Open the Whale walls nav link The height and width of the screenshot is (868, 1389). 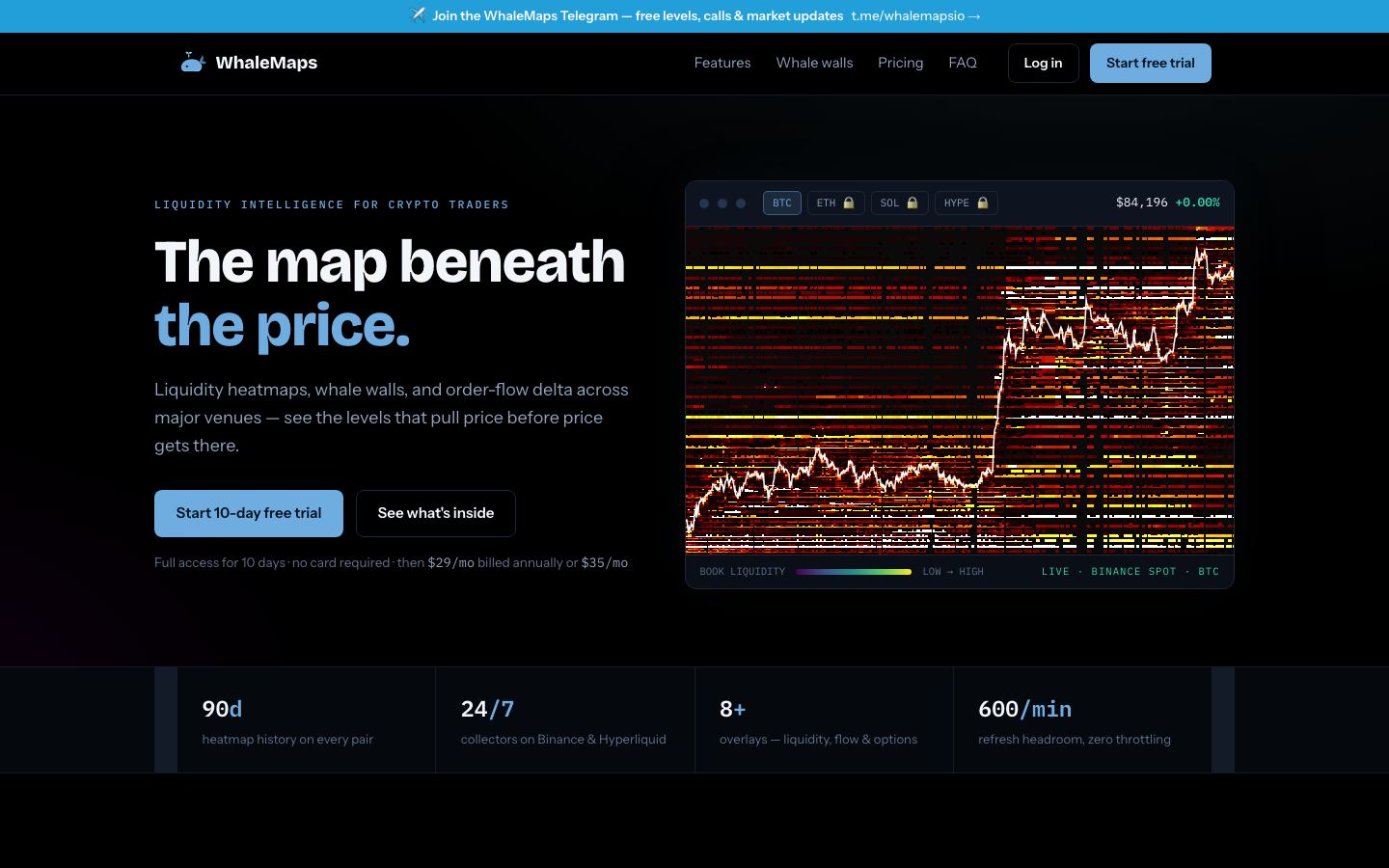point(815,63)
